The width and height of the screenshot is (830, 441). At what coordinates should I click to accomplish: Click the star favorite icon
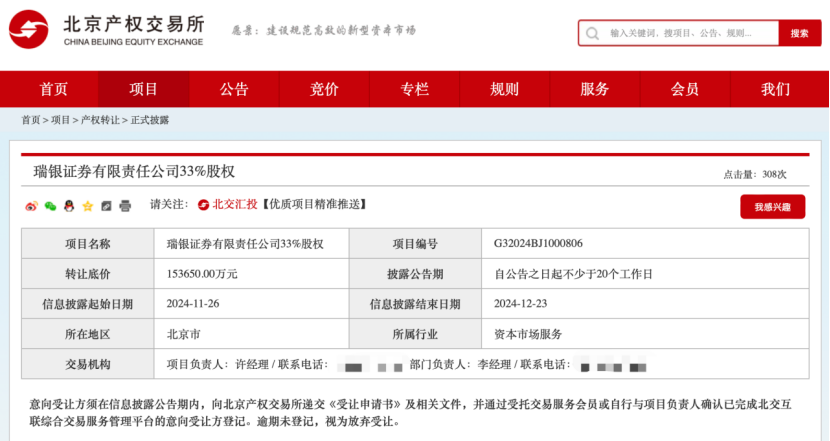click(88, 205)
